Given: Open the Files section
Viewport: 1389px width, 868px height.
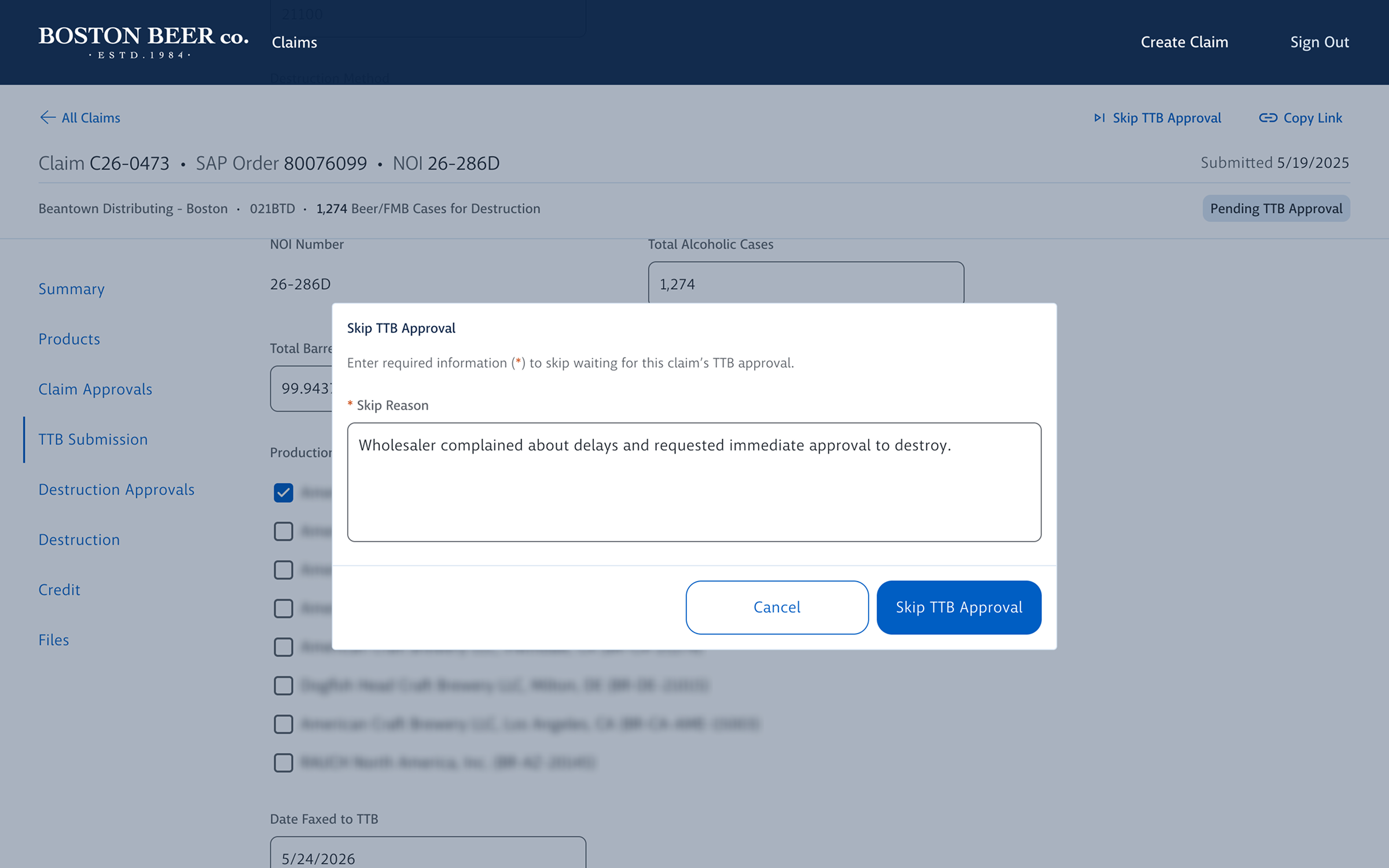Looking at the screenshot, I should [54, 640].
